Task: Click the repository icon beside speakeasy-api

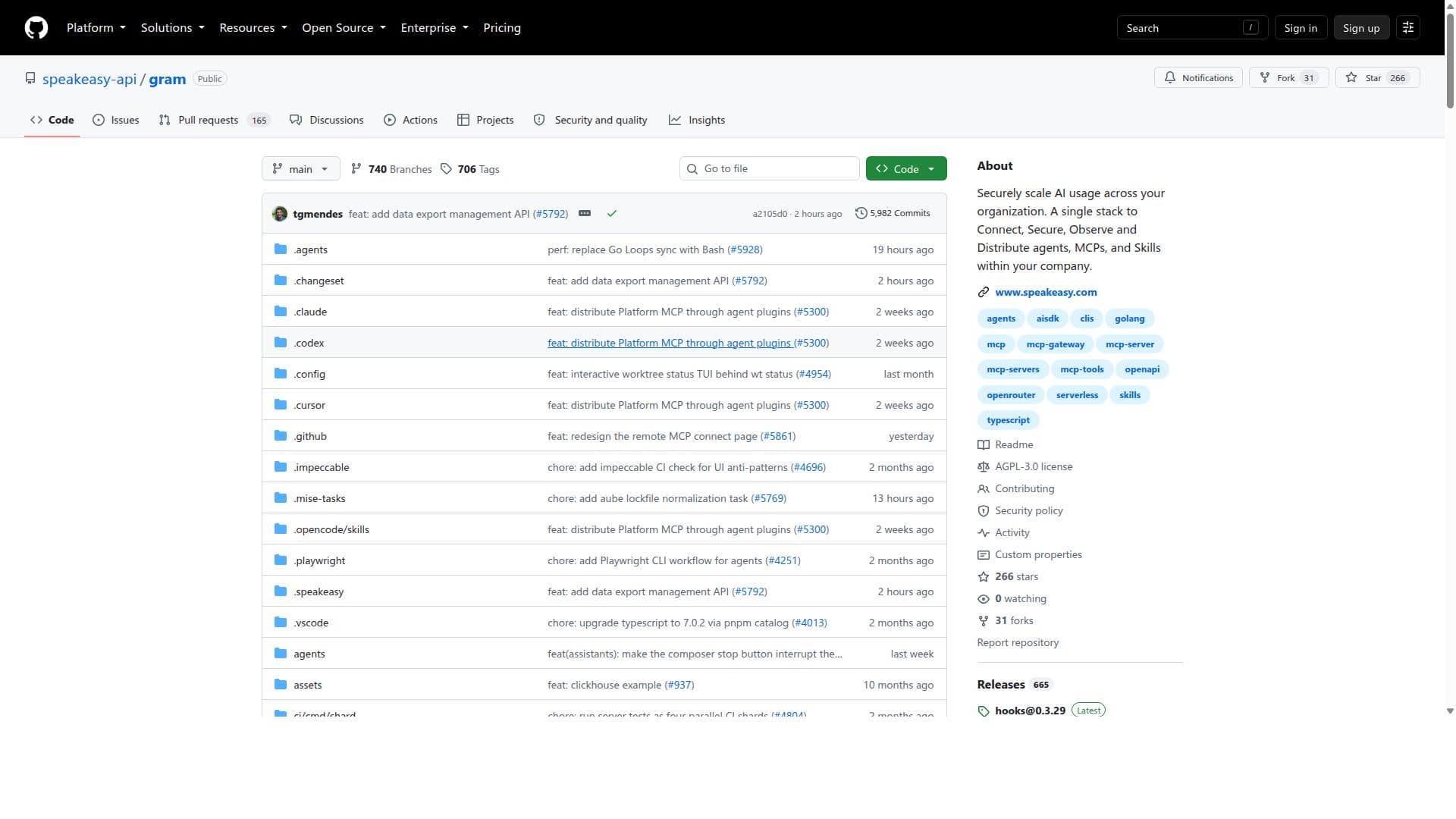Action: tap(30, 79)
